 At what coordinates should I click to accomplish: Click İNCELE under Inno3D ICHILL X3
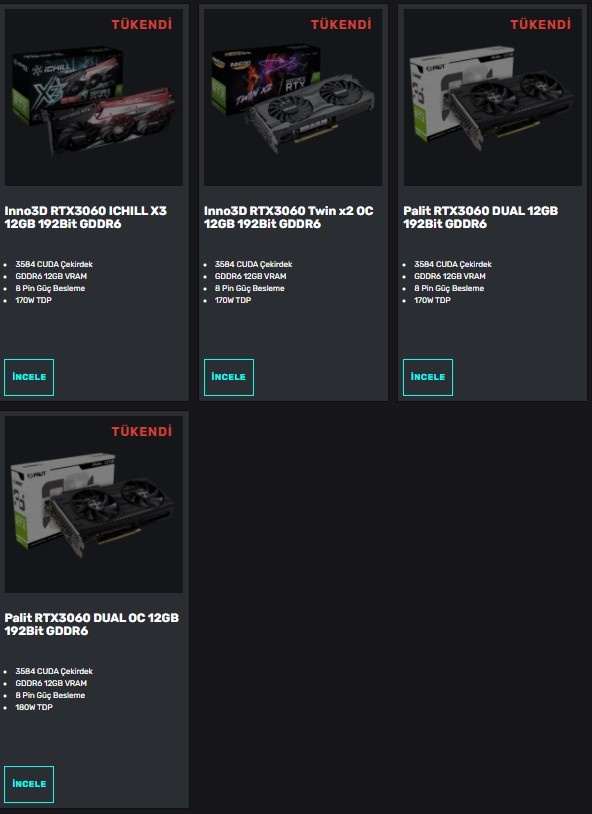(x=29, y=377)
